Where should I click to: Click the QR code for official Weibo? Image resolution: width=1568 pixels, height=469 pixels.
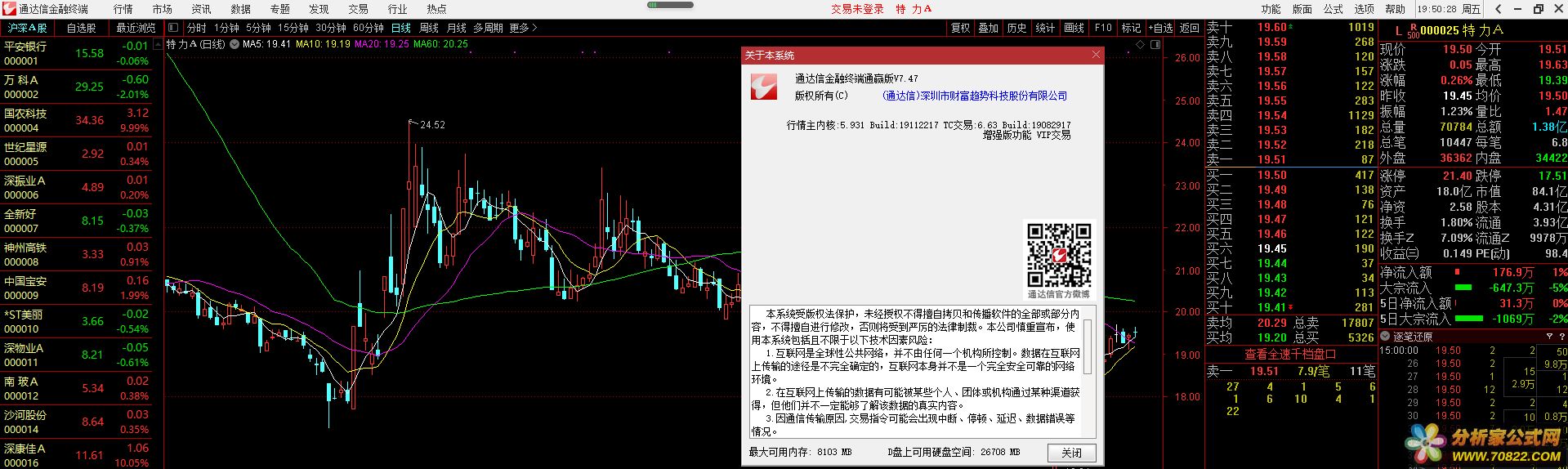tap(1058, 255)
